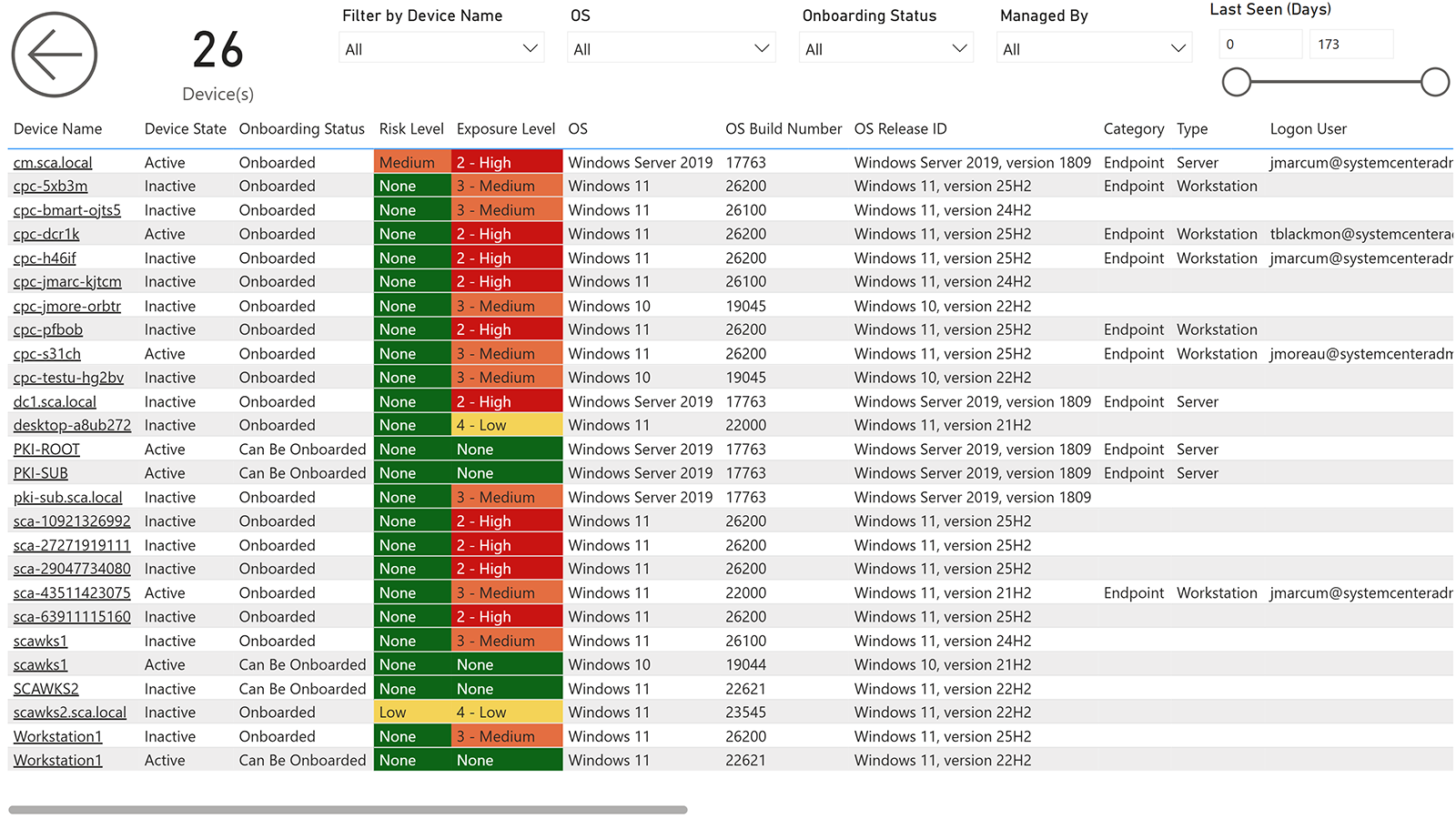Image resolution: width=1456 pixels, height=819 pixels.
Task: Click the right handle of Last Seen slider
Action: pos(1435,82)
